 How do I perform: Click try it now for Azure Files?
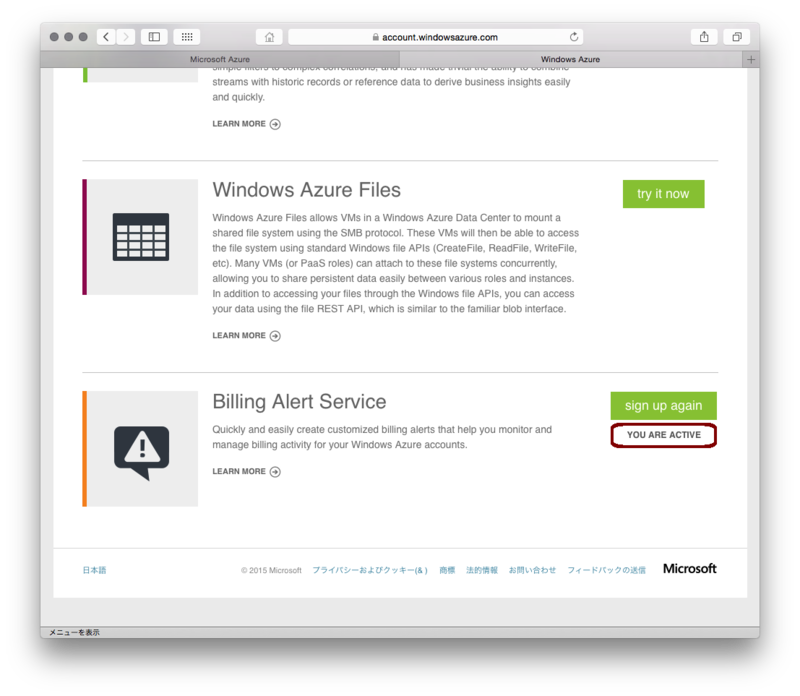(663, 194)
